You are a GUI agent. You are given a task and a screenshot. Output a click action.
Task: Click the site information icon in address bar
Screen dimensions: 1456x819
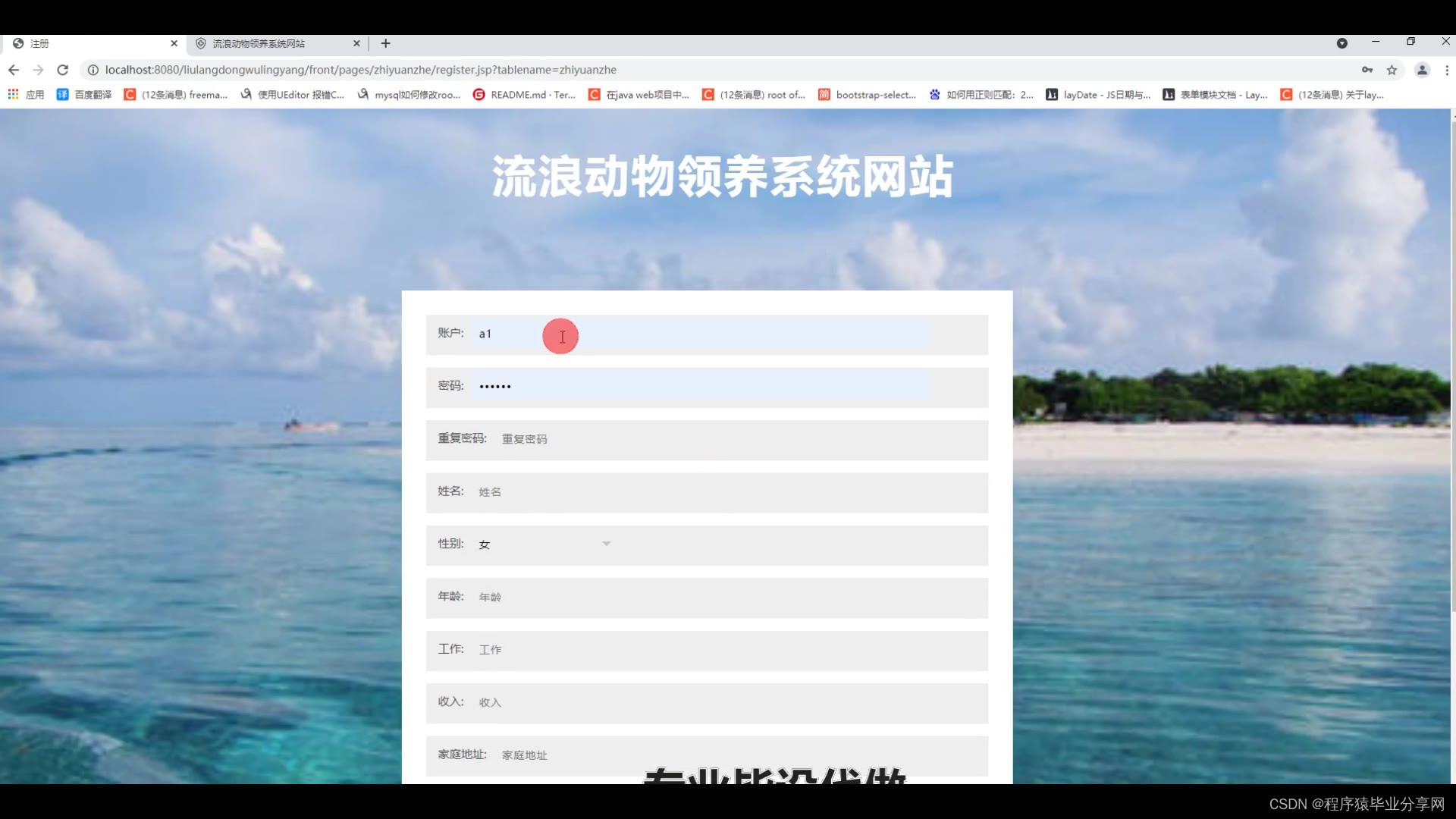[x=93, y=70]
